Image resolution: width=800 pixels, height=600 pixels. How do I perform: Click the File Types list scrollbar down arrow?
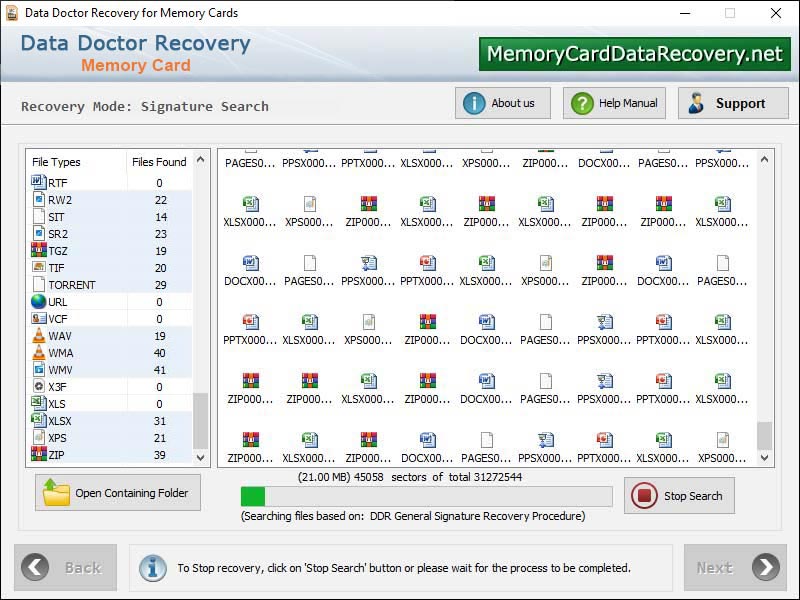pos(200,458)
